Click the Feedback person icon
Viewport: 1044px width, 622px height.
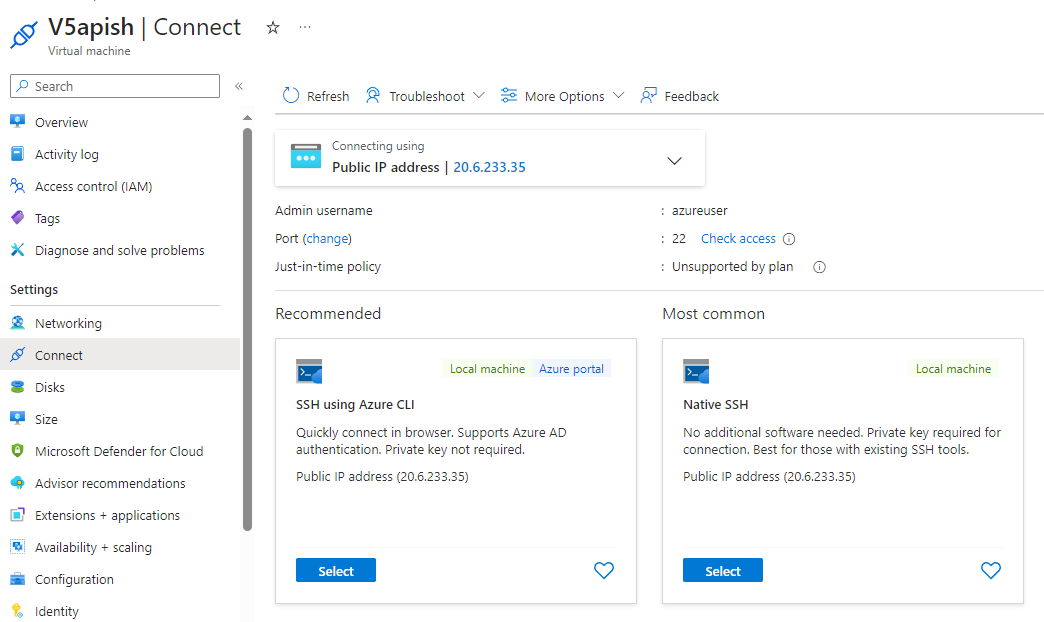point(649,96)
